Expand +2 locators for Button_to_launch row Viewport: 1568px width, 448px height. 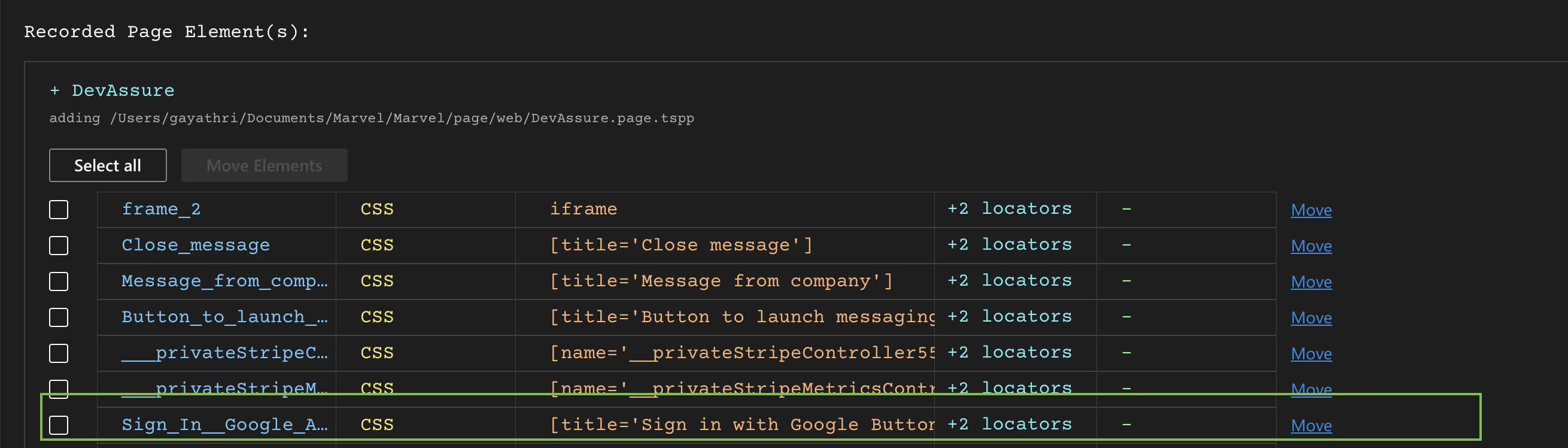pyautogui.click(x=1009, y=316)
